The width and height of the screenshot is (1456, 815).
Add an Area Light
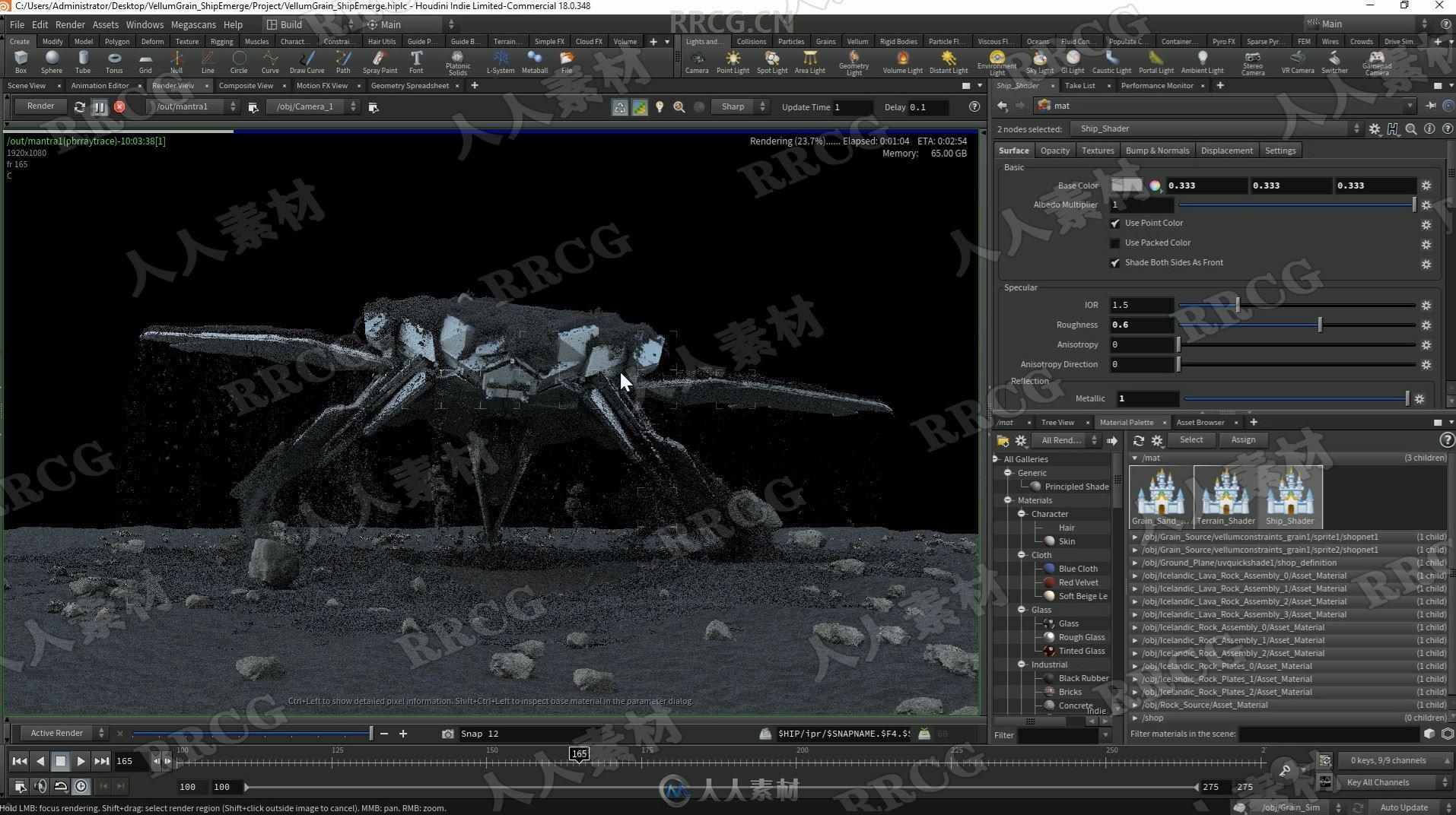point(809,62)
